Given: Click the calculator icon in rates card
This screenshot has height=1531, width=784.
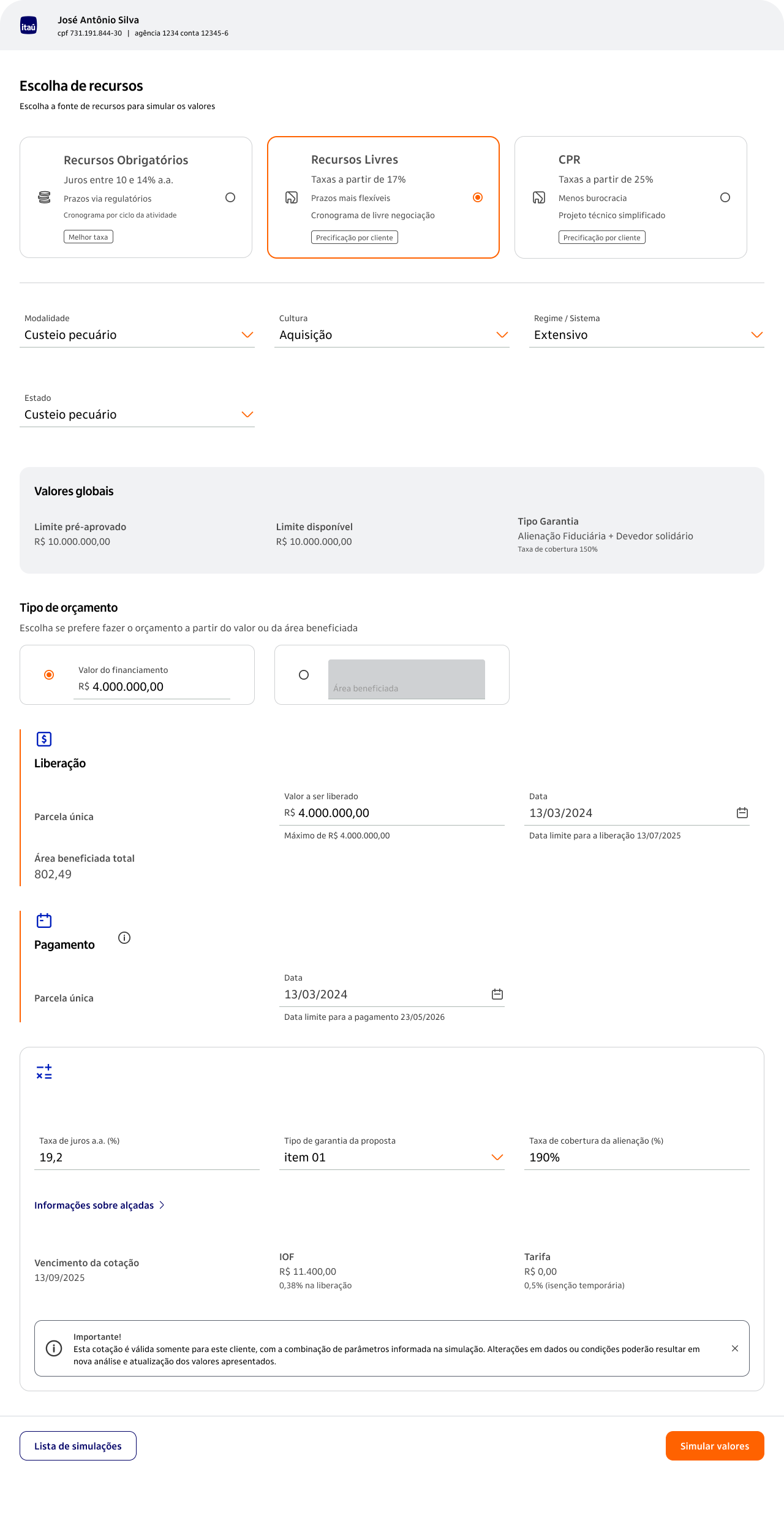Looking at the screenshot, I should [44, 1072].
